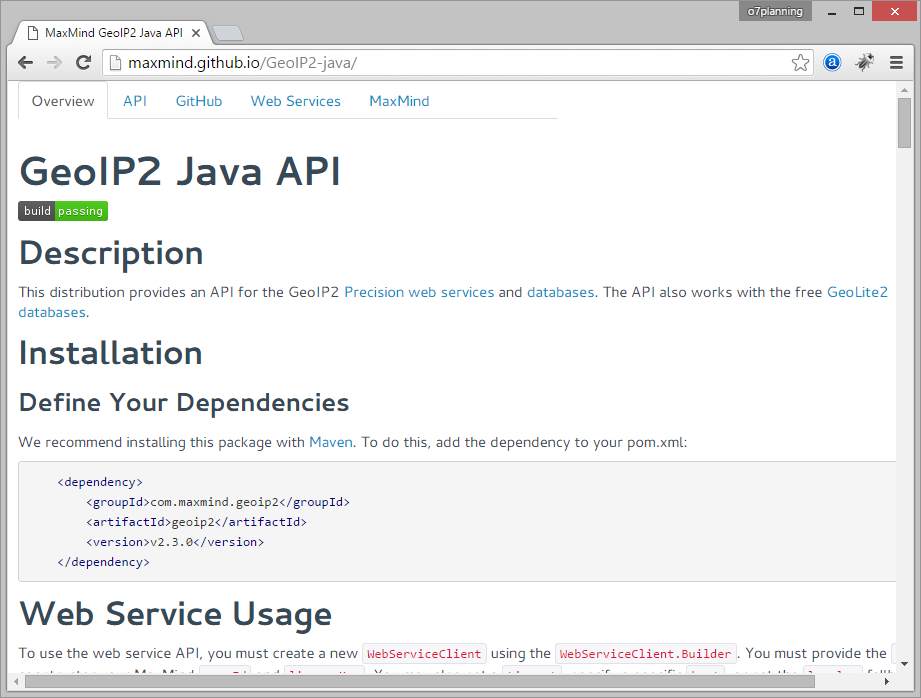Click the o7planning profile label
Image resolution: width=921 pixels, height=698 pixels.
[775, 11]
